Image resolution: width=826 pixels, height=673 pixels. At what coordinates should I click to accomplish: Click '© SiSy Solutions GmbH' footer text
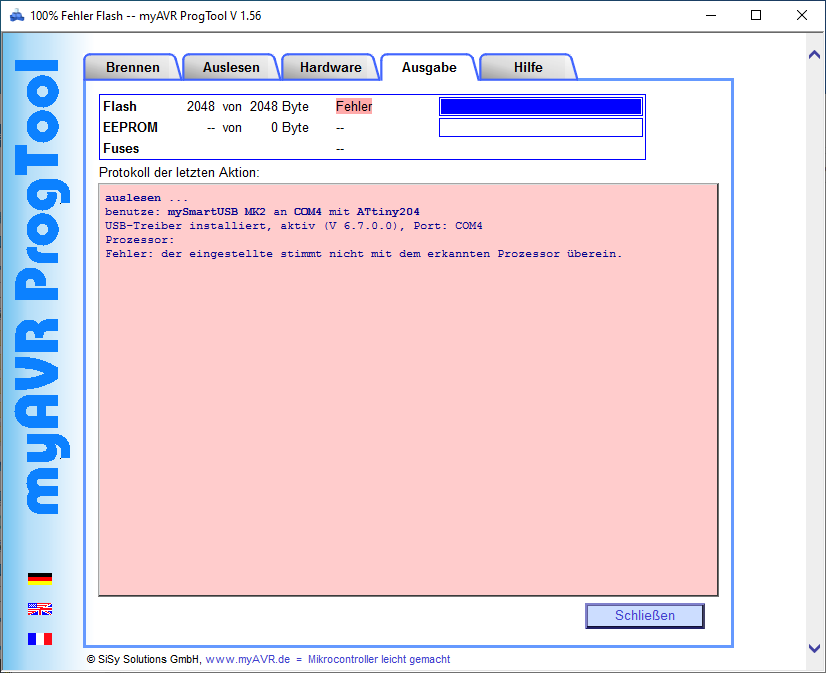(144, 659)
